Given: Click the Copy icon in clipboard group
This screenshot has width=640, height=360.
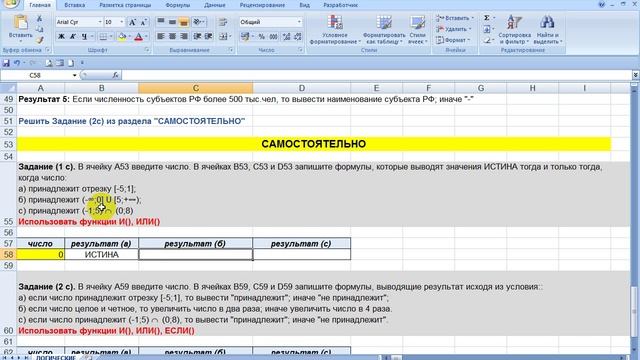Looking at the screenshot, I should click(x=40, y=29).
